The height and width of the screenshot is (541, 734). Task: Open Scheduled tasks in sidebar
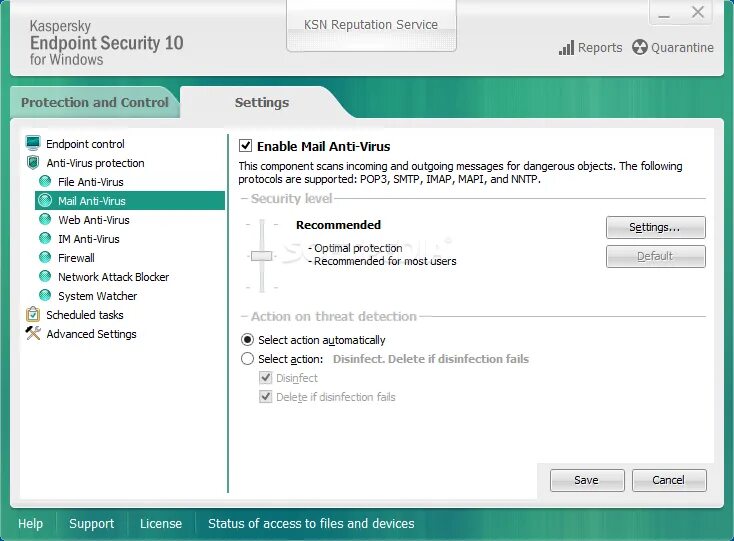click(85, 315)
